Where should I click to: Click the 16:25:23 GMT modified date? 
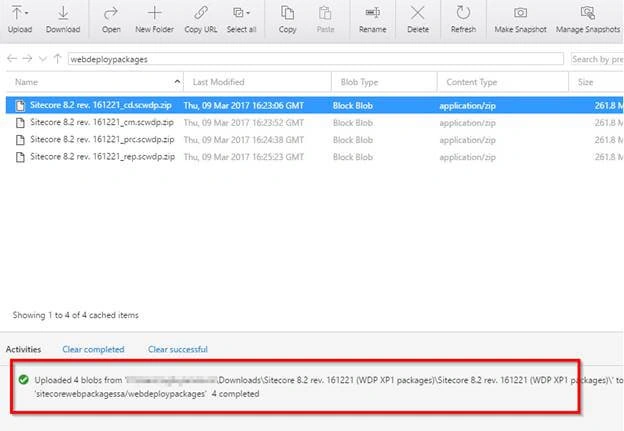(244, 157)
